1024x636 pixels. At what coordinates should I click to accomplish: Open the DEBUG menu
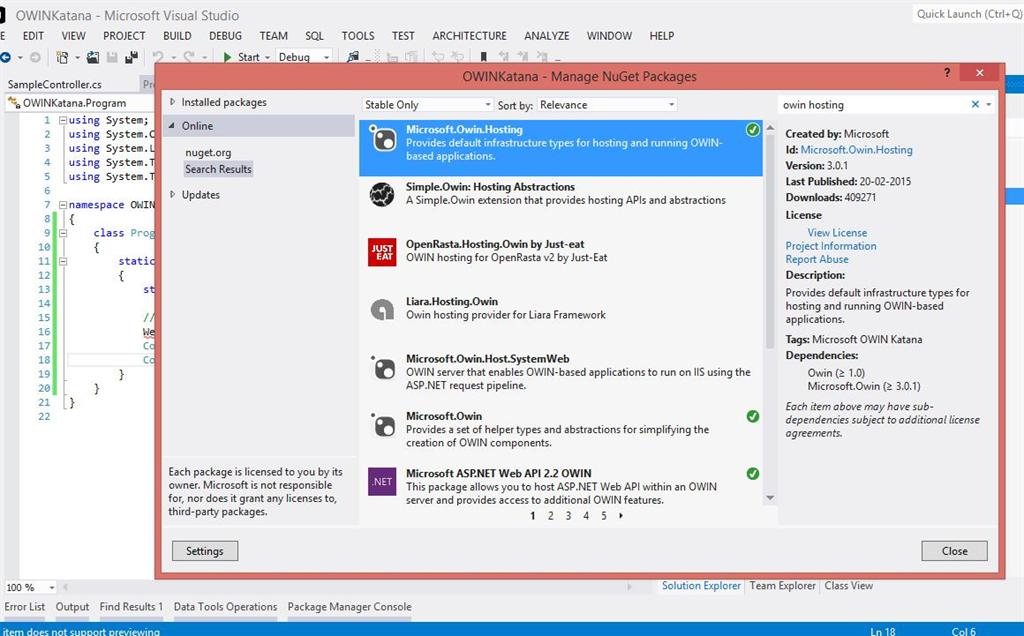(225, 36)
